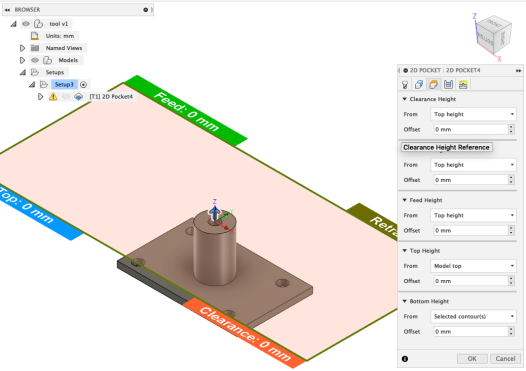The image size is (526, 371).
Task: Expand the Named Views tree node
Action: point(22,48)
